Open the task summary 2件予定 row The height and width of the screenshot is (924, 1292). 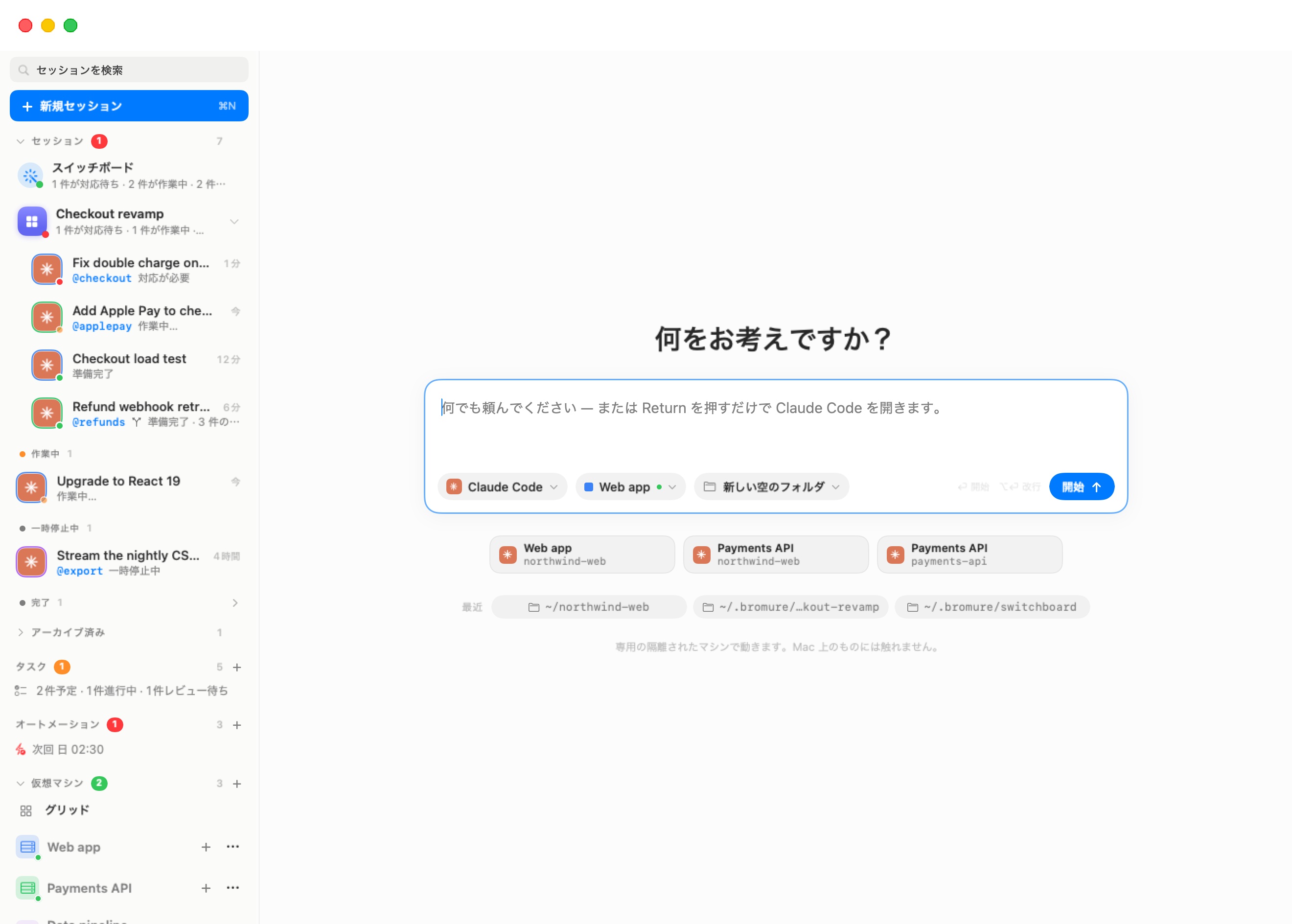tap(129, 691)
